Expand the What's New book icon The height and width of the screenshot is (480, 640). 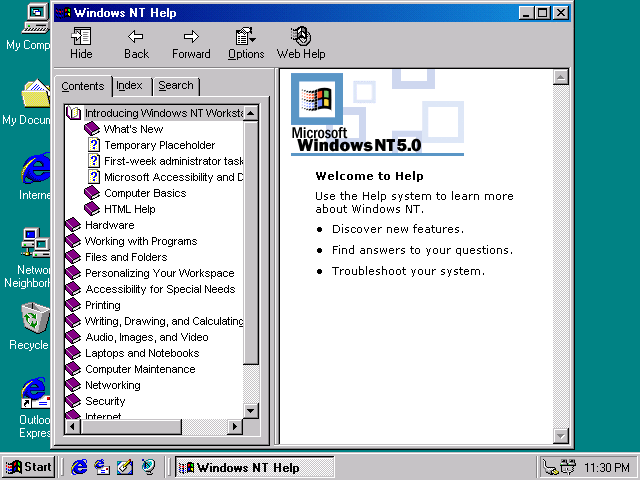tap(92, 129)
